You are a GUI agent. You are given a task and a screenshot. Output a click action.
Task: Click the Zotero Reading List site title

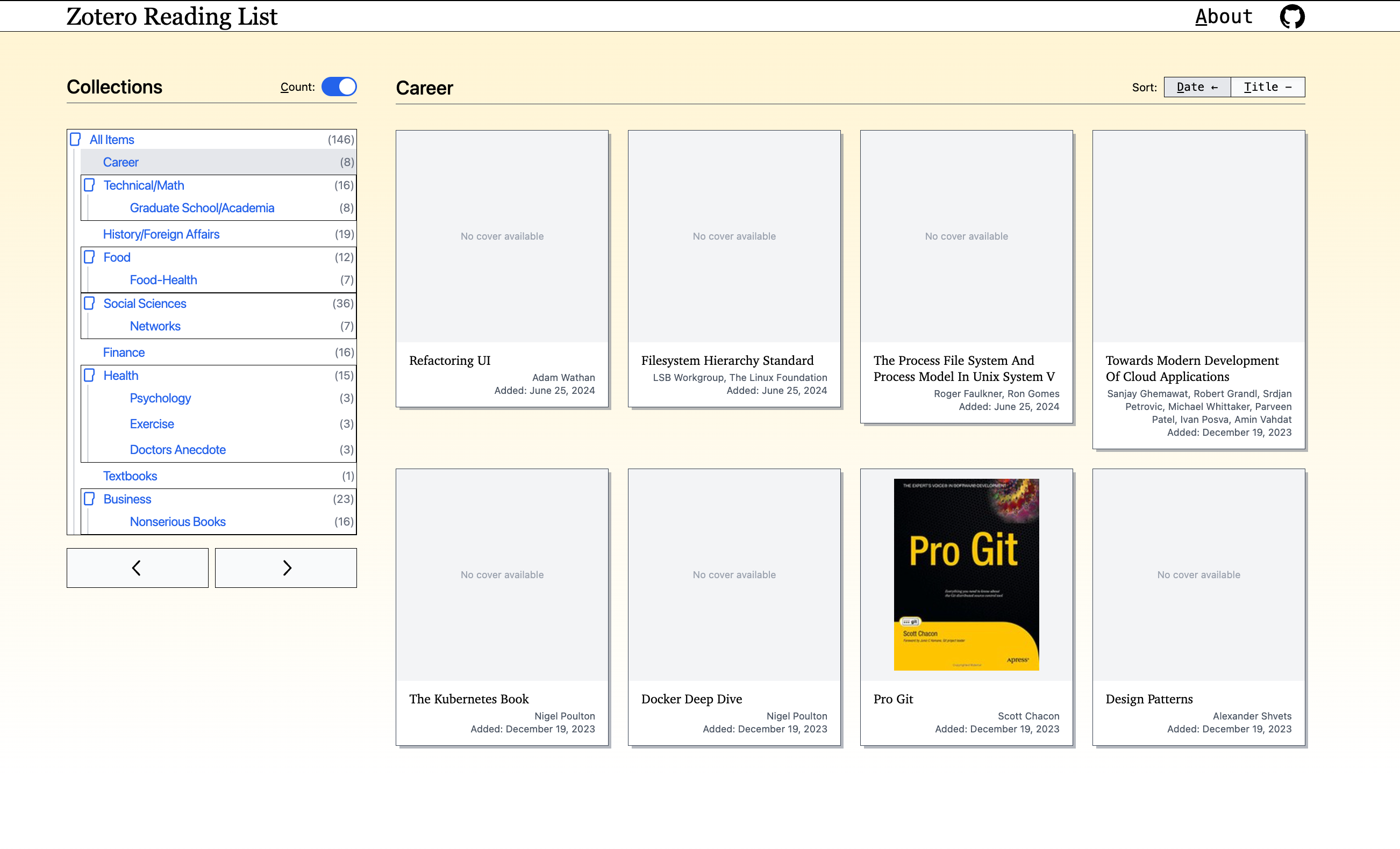[172, 17]
